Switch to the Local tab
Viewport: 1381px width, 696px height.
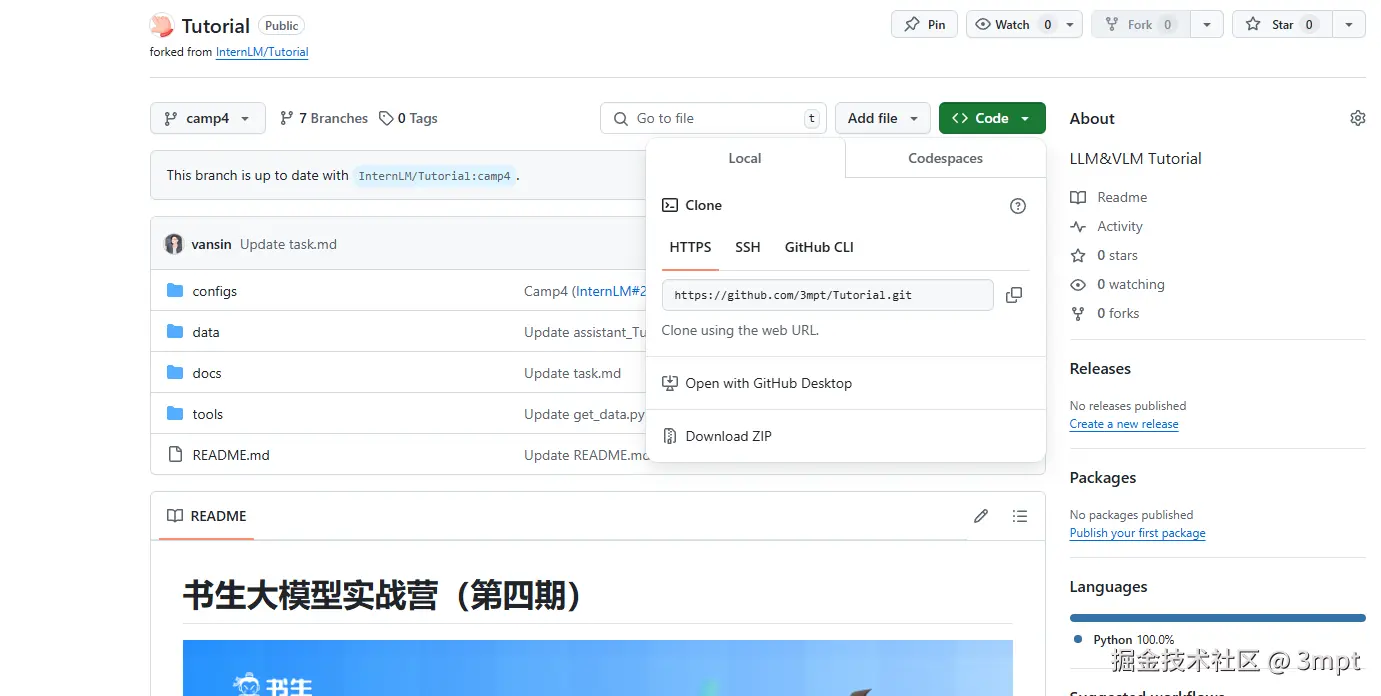tap(745, 158)
